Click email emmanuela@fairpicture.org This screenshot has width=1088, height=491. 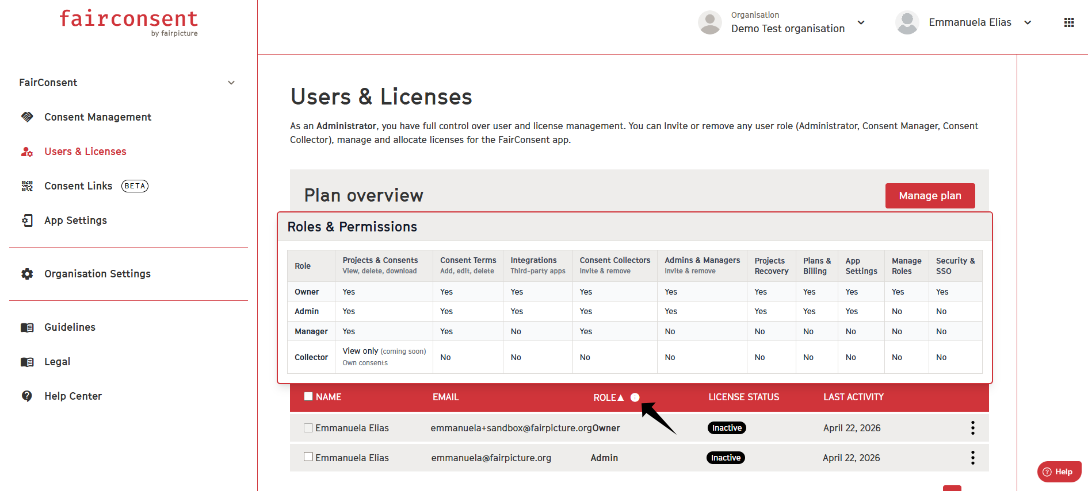pyautogui.click(x=491, y=458)
